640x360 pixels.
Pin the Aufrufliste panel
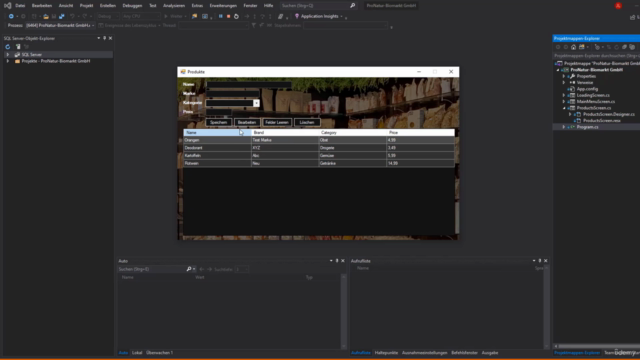click(x=540, y=261)
